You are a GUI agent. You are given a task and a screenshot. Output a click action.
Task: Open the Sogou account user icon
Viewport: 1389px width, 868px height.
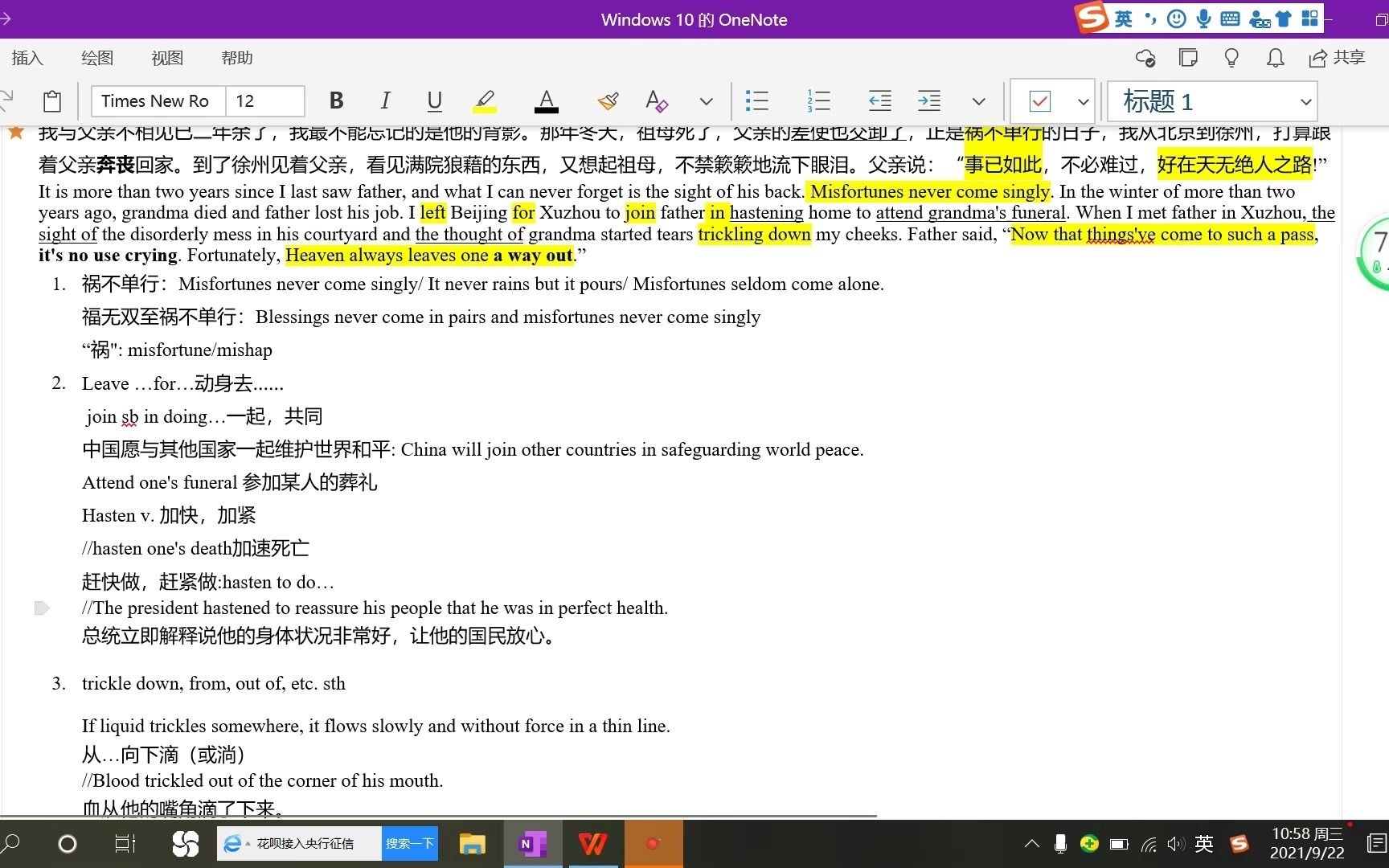tap(1260, 18)
